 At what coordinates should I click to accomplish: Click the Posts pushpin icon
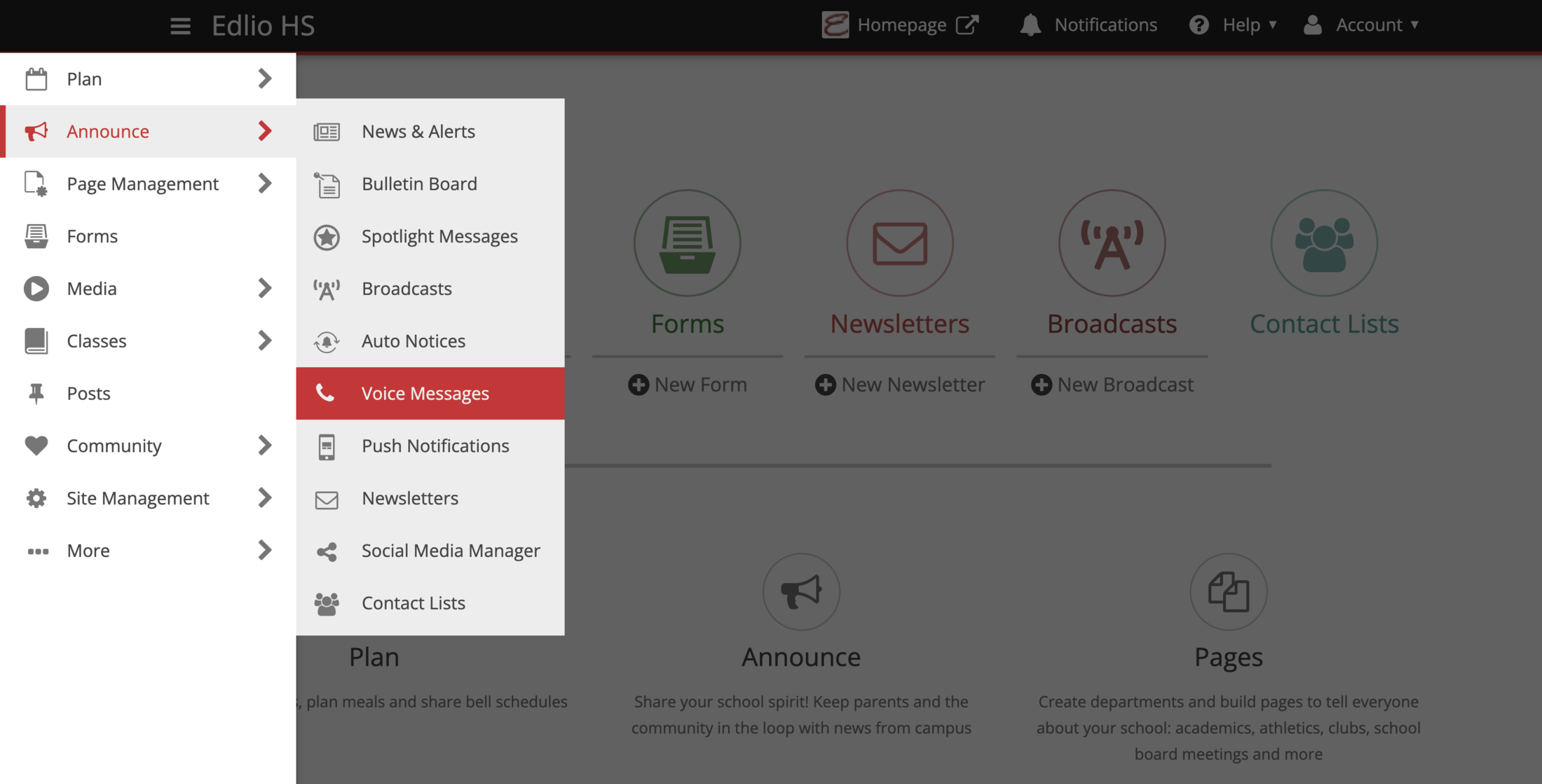pyautogui.click(x=36, y=394)
